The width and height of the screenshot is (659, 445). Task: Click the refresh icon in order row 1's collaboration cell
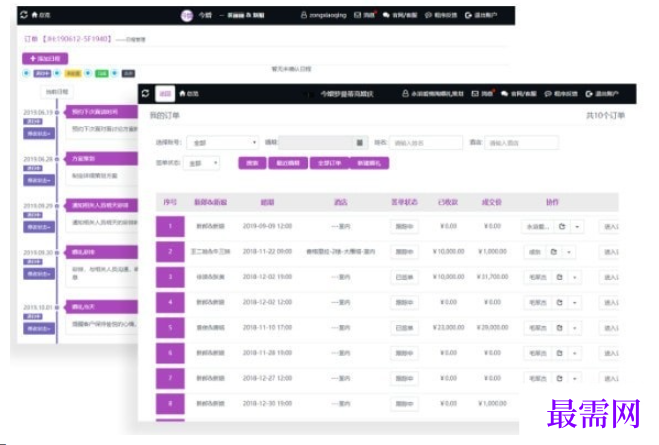point(562,226)
